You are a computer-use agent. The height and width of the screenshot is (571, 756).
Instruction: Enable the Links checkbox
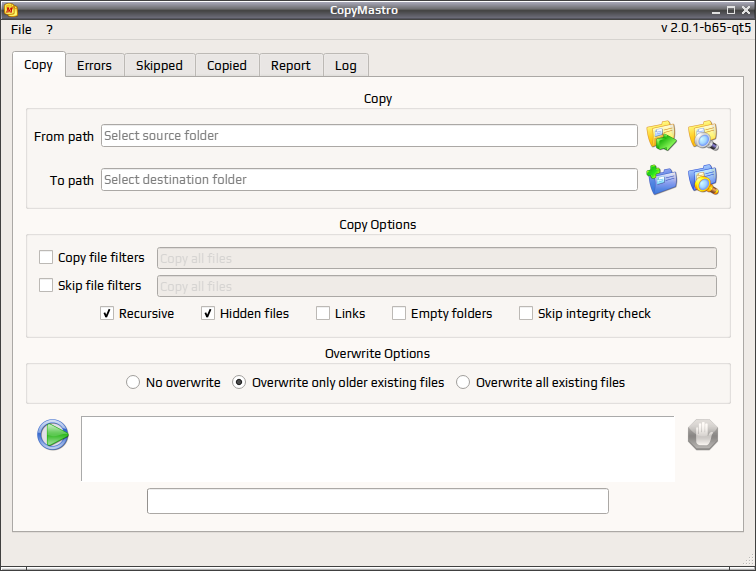tap(323, 313)
